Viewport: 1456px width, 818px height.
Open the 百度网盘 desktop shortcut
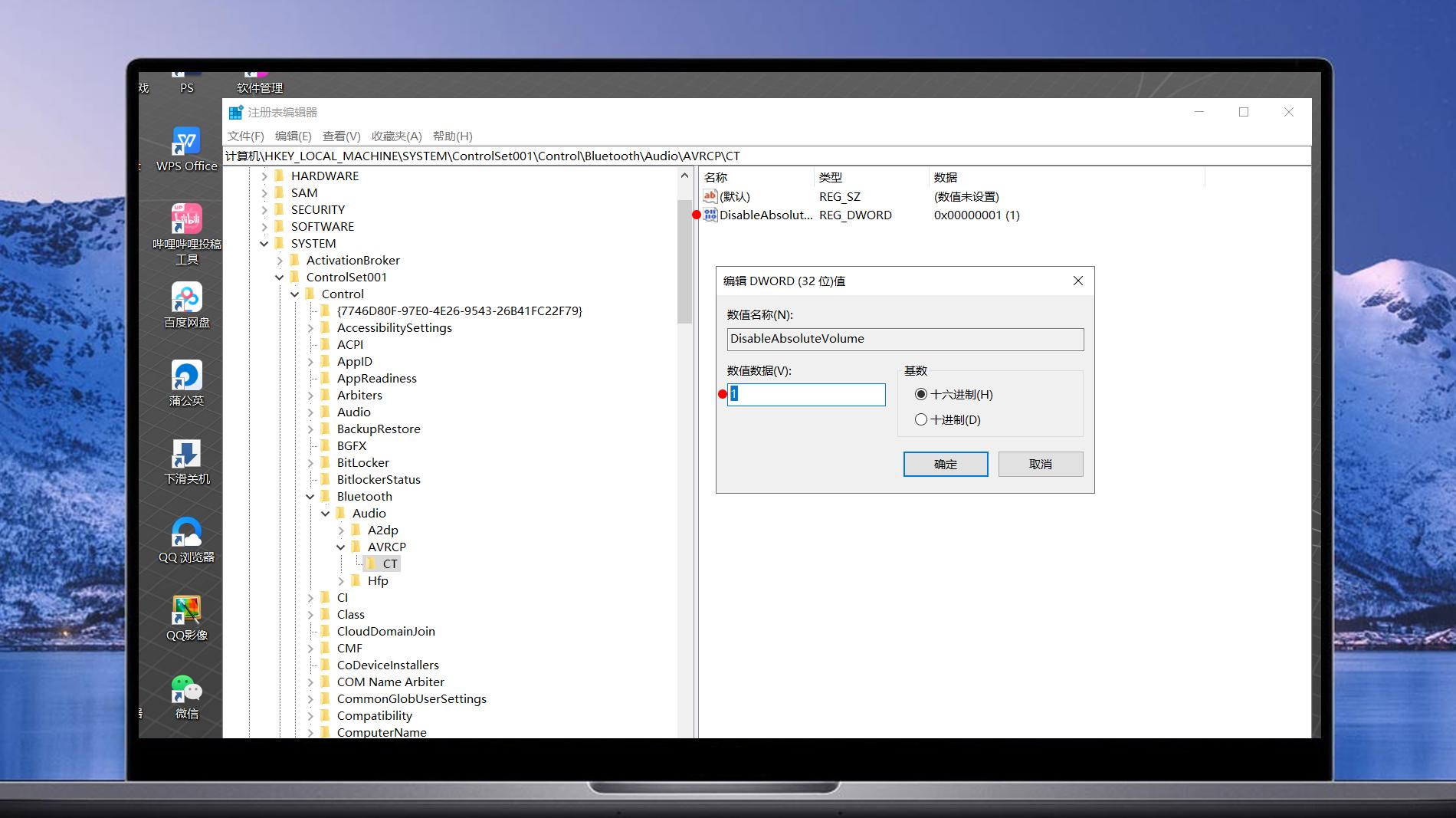click(186, 299)
